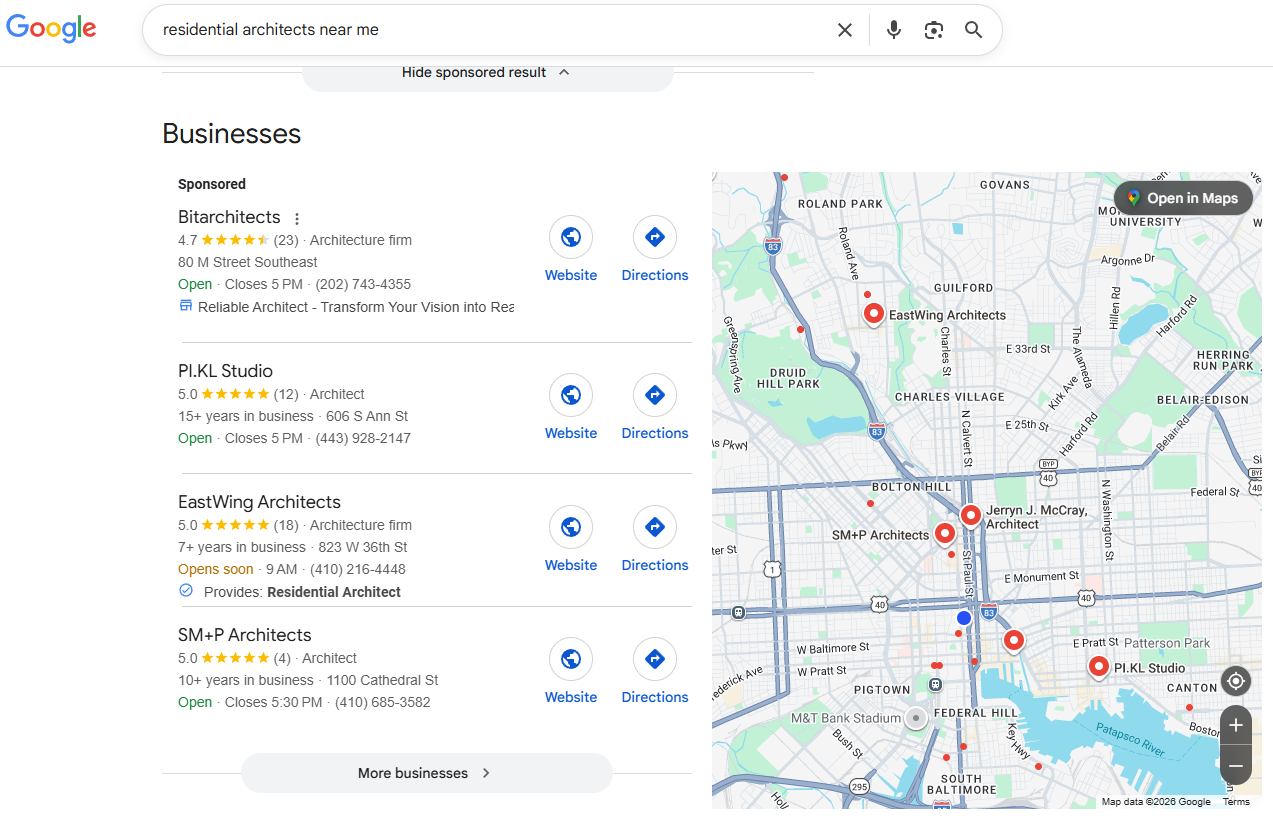This screenshot has height=828, width=1273.
Task: Select the EastWing Architects map pin
Action: point(874,314)
